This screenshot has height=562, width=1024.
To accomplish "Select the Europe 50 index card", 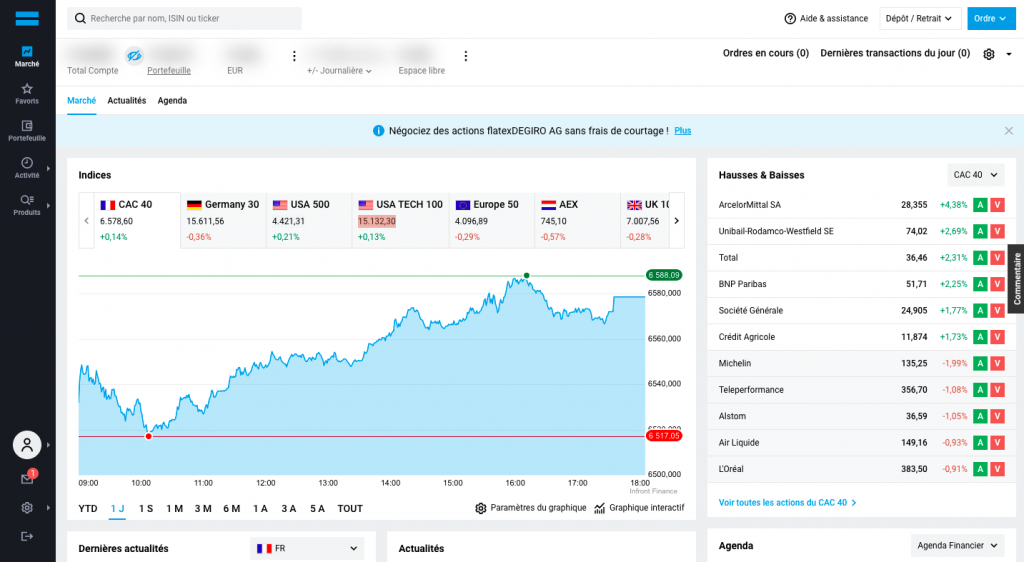I will [492, 220].
